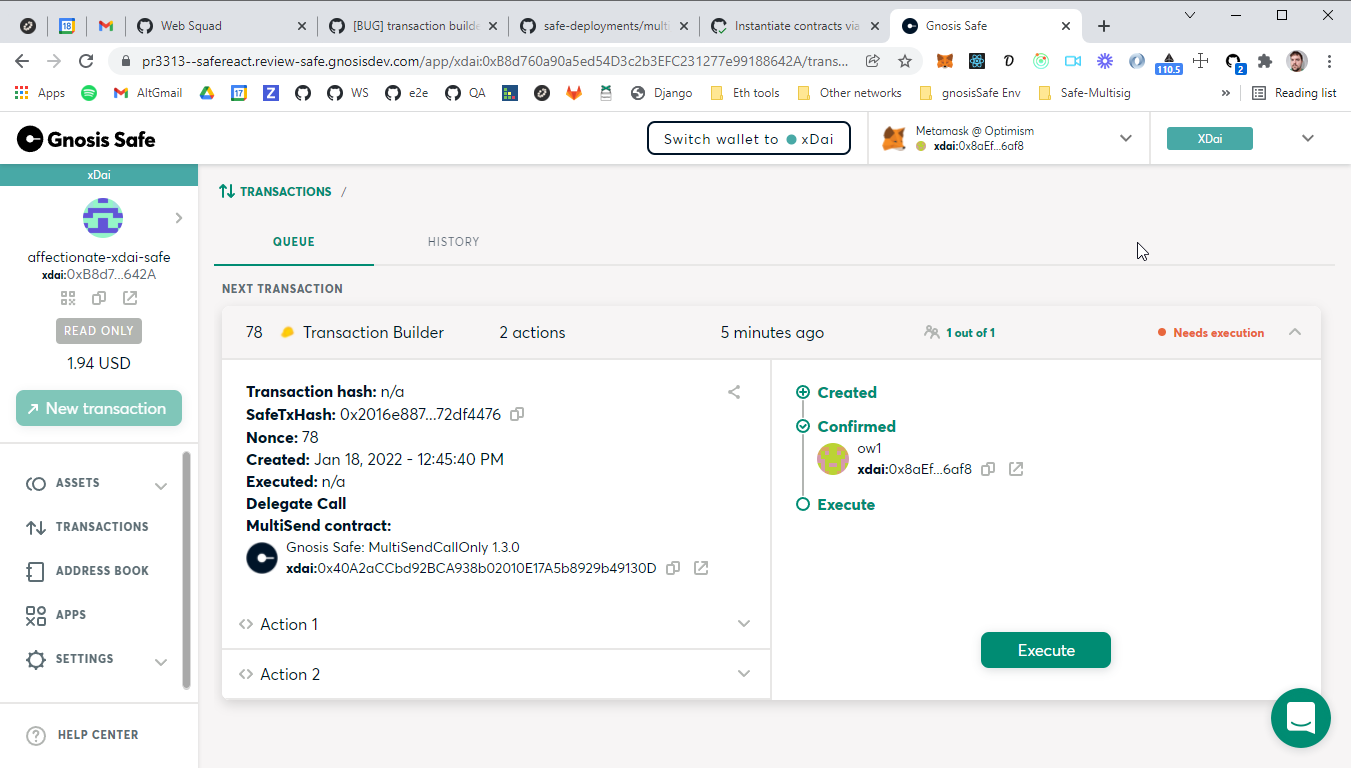
Task: Open a new browser tab
Action: point(1104,26)
